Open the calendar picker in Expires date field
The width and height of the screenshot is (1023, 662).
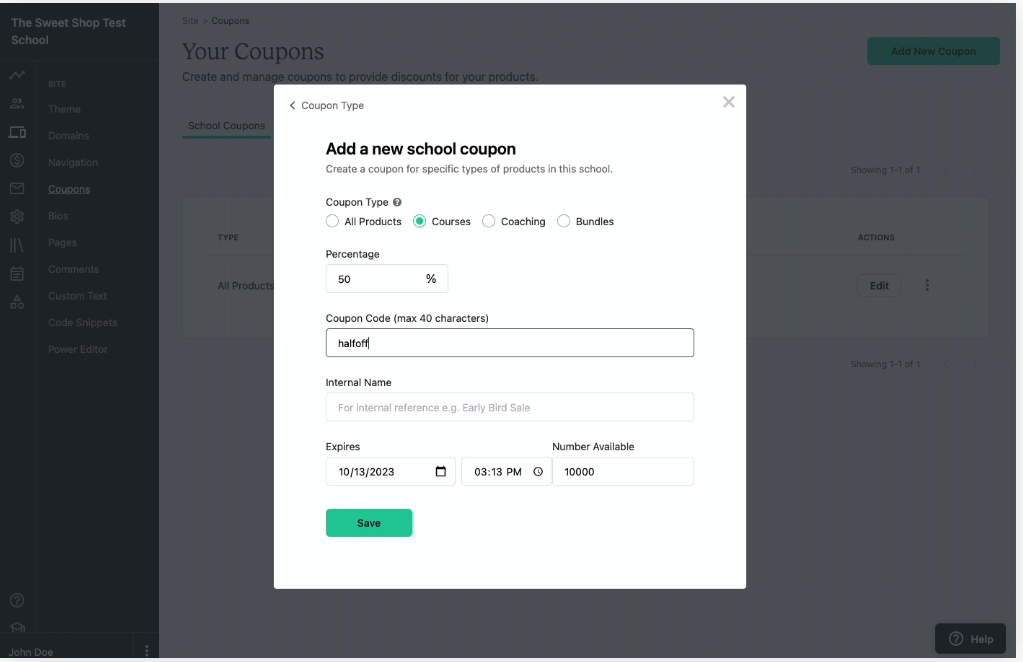(x=441, y=472)
